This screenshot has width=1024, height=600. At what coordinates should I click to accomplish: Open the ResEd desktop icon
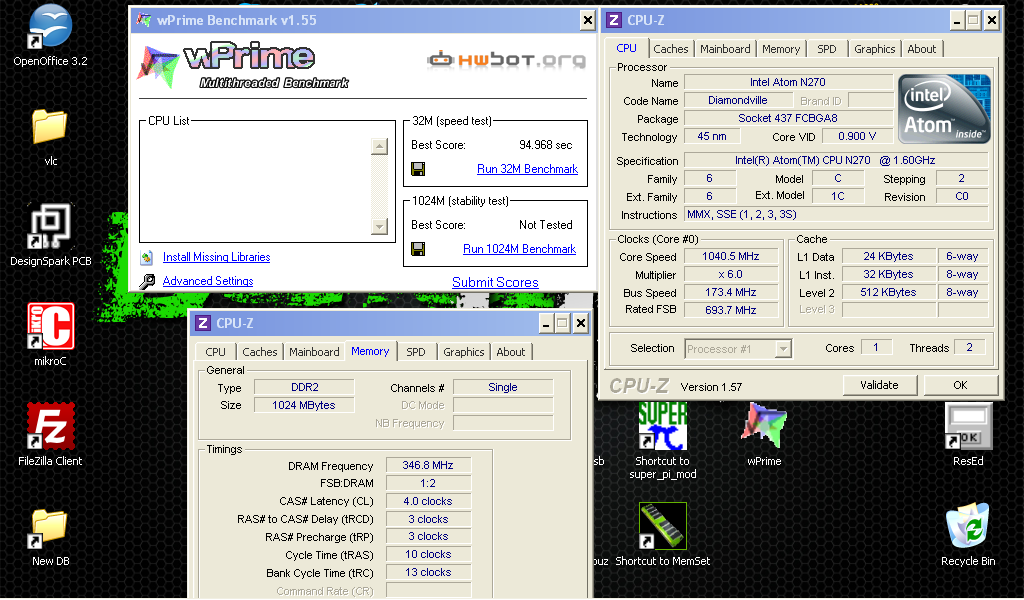(968, 426)
